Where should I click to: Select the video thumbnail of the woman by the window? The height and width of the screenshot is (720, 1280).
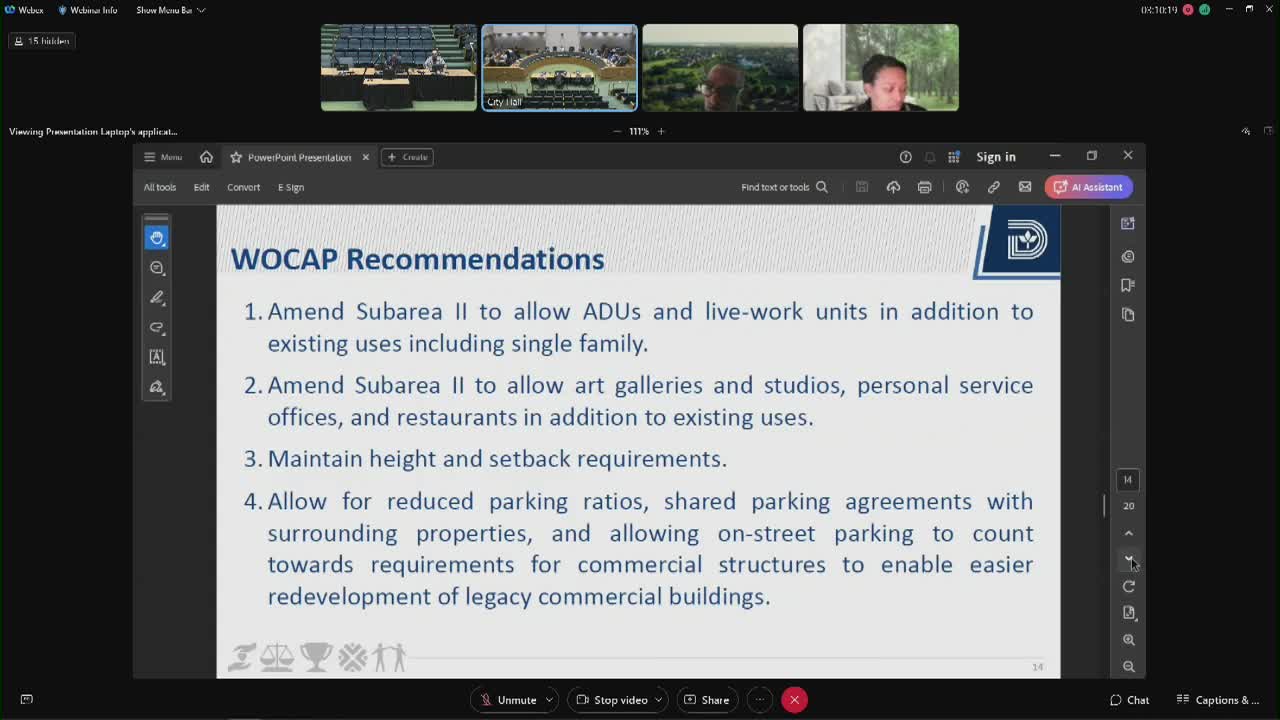(880, 67)
